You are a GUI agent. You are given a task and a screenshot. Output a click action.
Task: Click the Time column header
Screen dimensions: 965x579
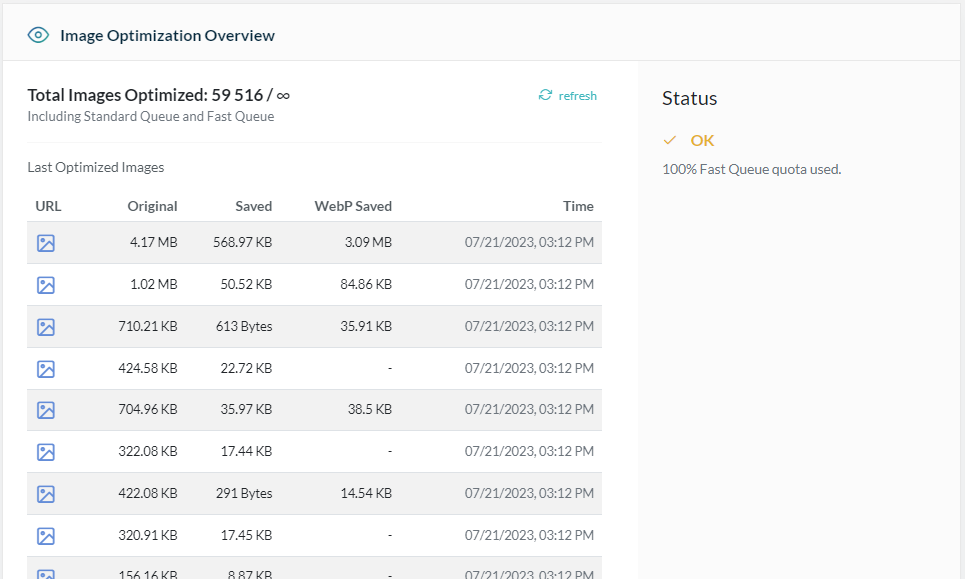(578, 206)
